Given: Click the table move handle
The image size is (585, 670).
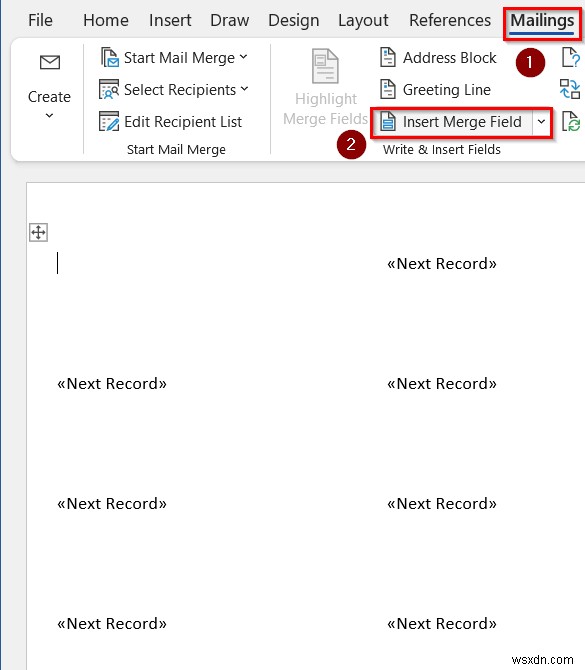Looking at the screenshot, I should coord(38,232).
